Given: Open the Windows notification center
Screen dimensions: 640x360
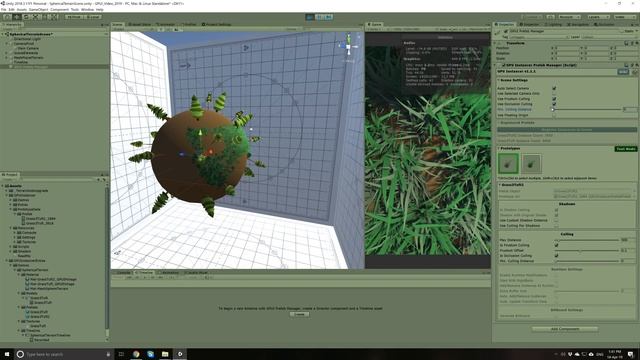Looking at the screenshot, I should point(631,354).
